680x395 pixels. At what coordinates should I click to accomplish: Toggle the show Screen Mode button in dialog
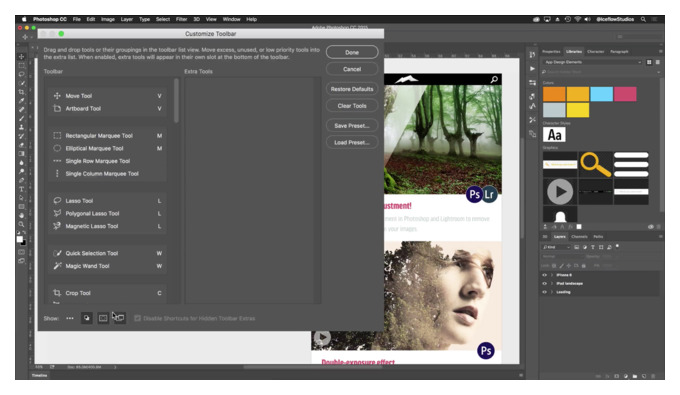[119, 318]
